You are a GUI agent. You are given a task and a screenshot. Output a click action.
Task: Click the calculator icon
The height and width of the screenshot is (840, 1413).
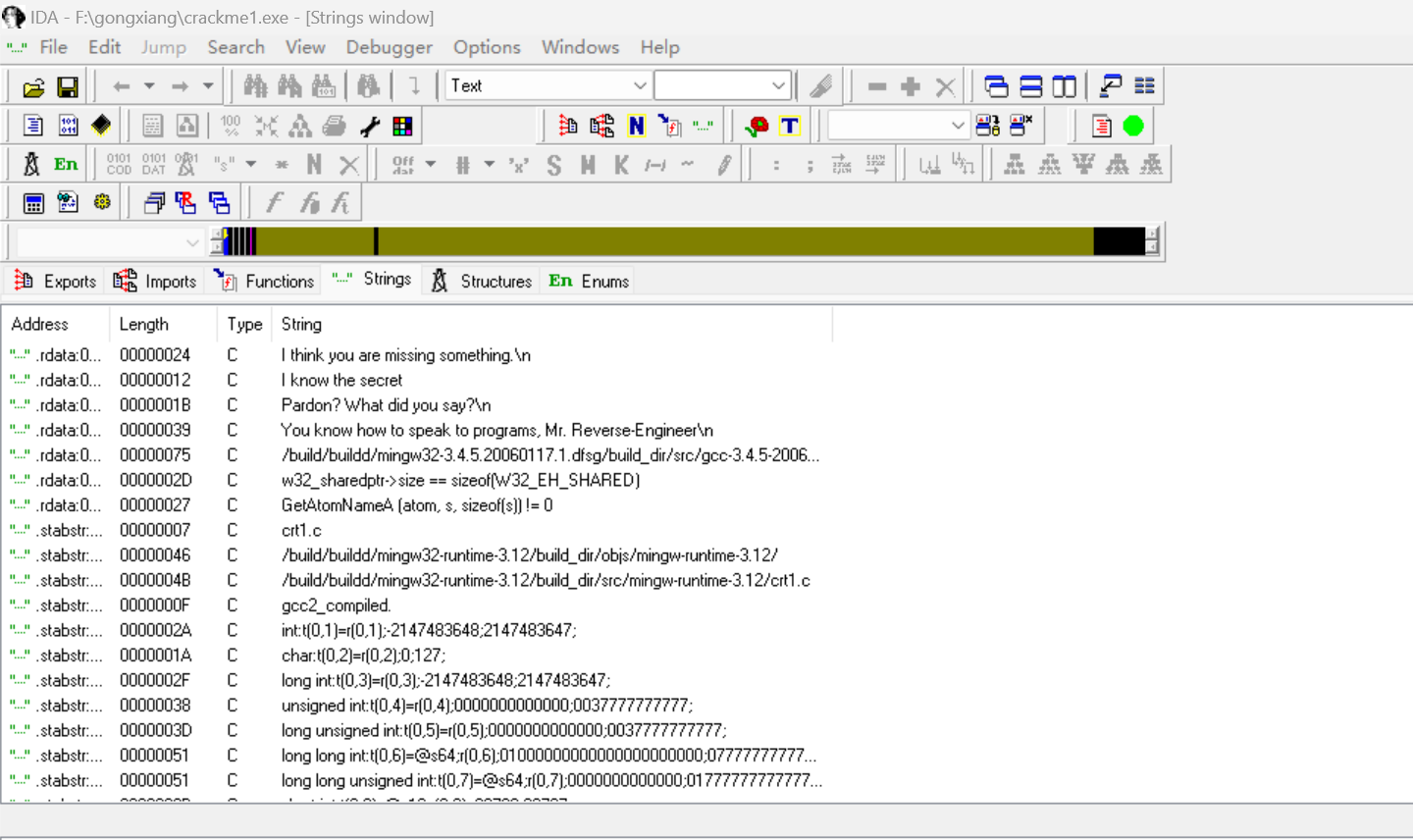(33, 203)
